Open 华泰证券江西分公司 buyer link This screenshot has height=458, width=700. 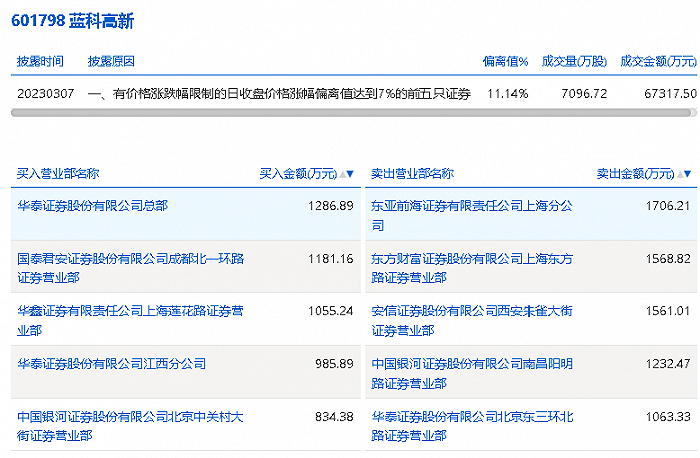[111, 364]
